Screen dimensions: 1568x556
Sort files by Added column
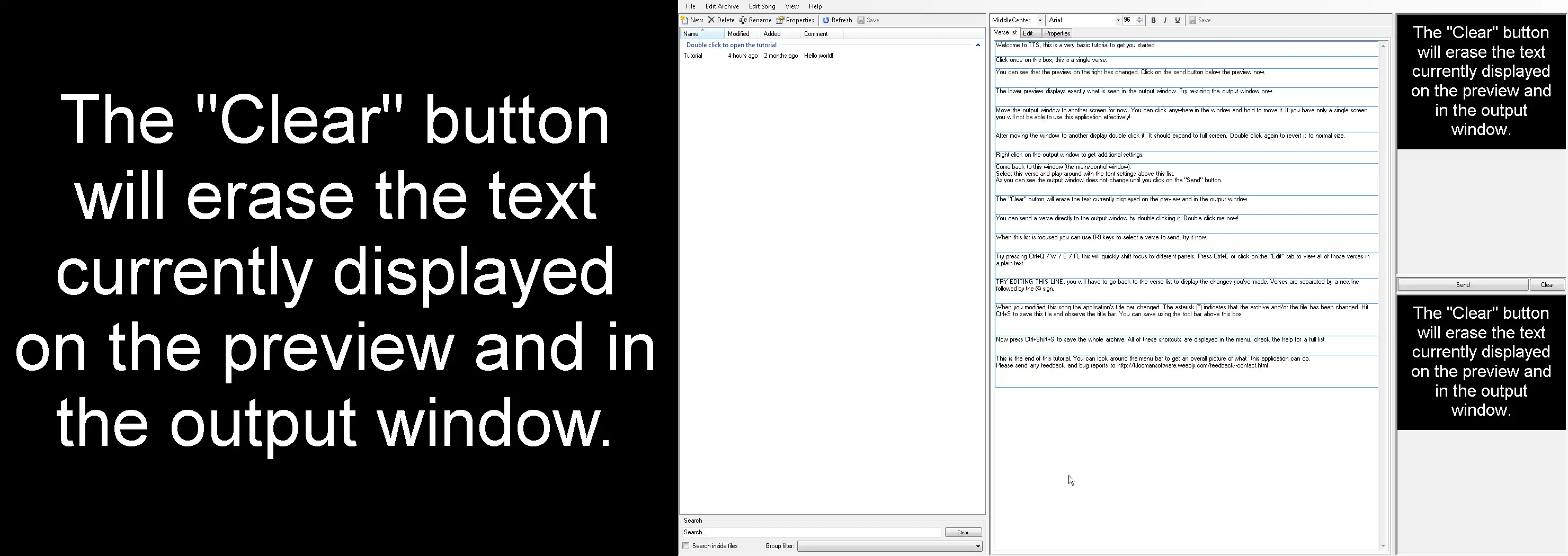pos(780,34)
